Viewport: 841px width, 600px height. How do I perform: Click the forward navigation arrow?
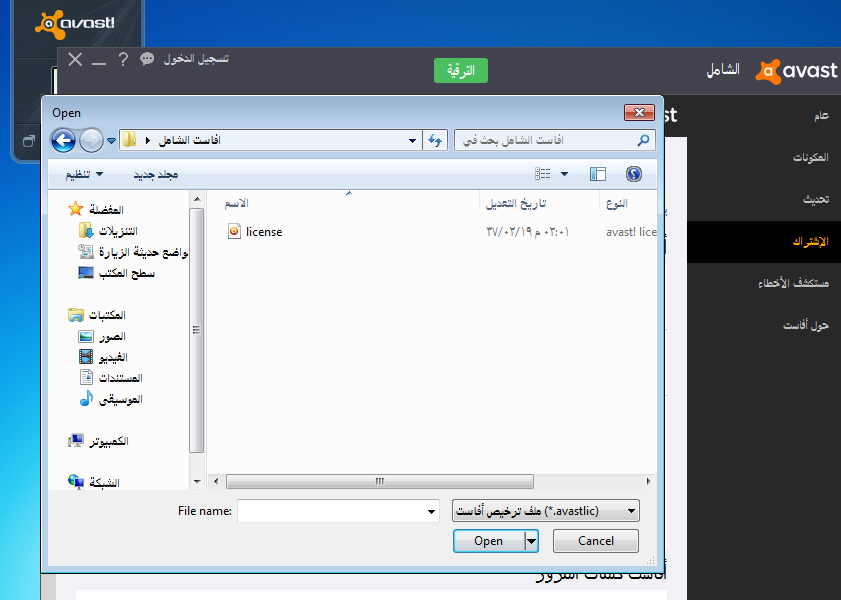[91, 140]
